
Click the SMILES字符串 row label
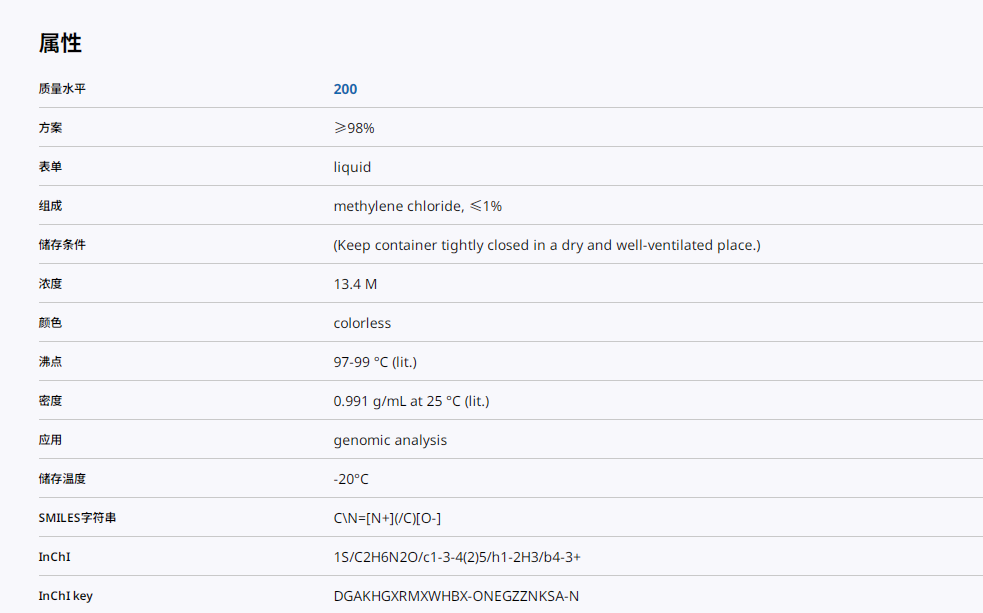click(x=77, y=518)
